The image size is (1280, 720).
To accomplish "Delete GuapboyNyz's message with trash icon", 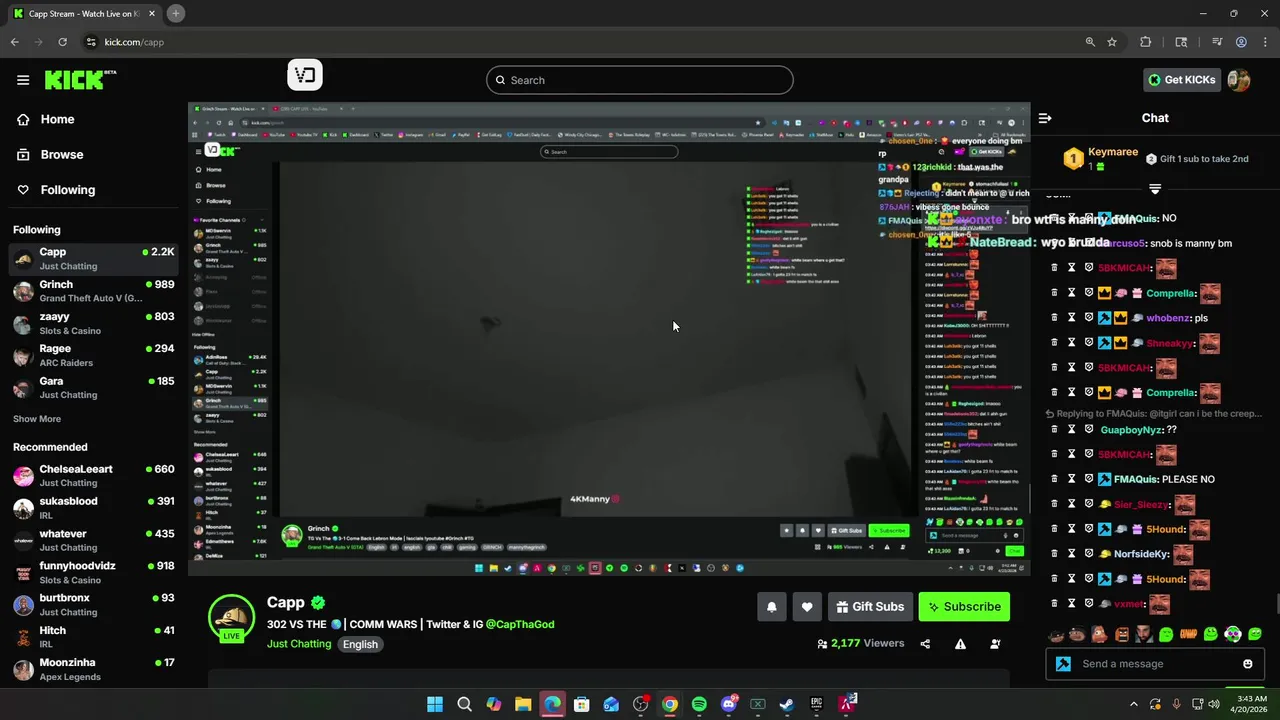I will [1054, 429].
